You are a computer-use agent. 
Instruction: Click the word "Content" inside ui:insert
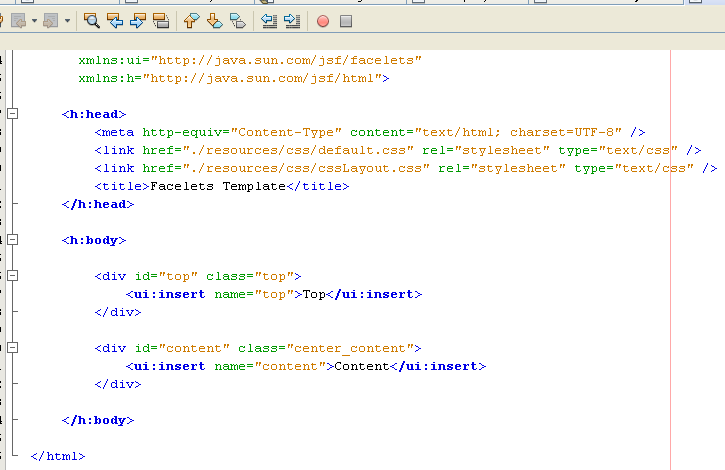tap(362, 366)
